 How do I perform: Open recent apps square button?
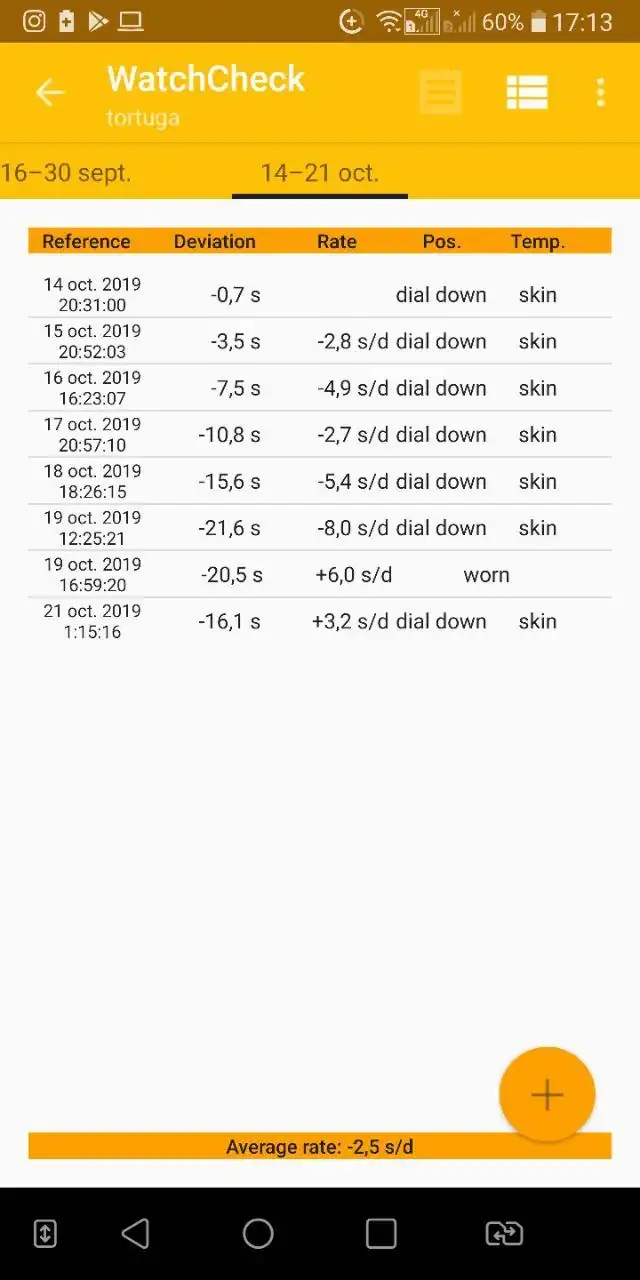tap(381, 1233)
